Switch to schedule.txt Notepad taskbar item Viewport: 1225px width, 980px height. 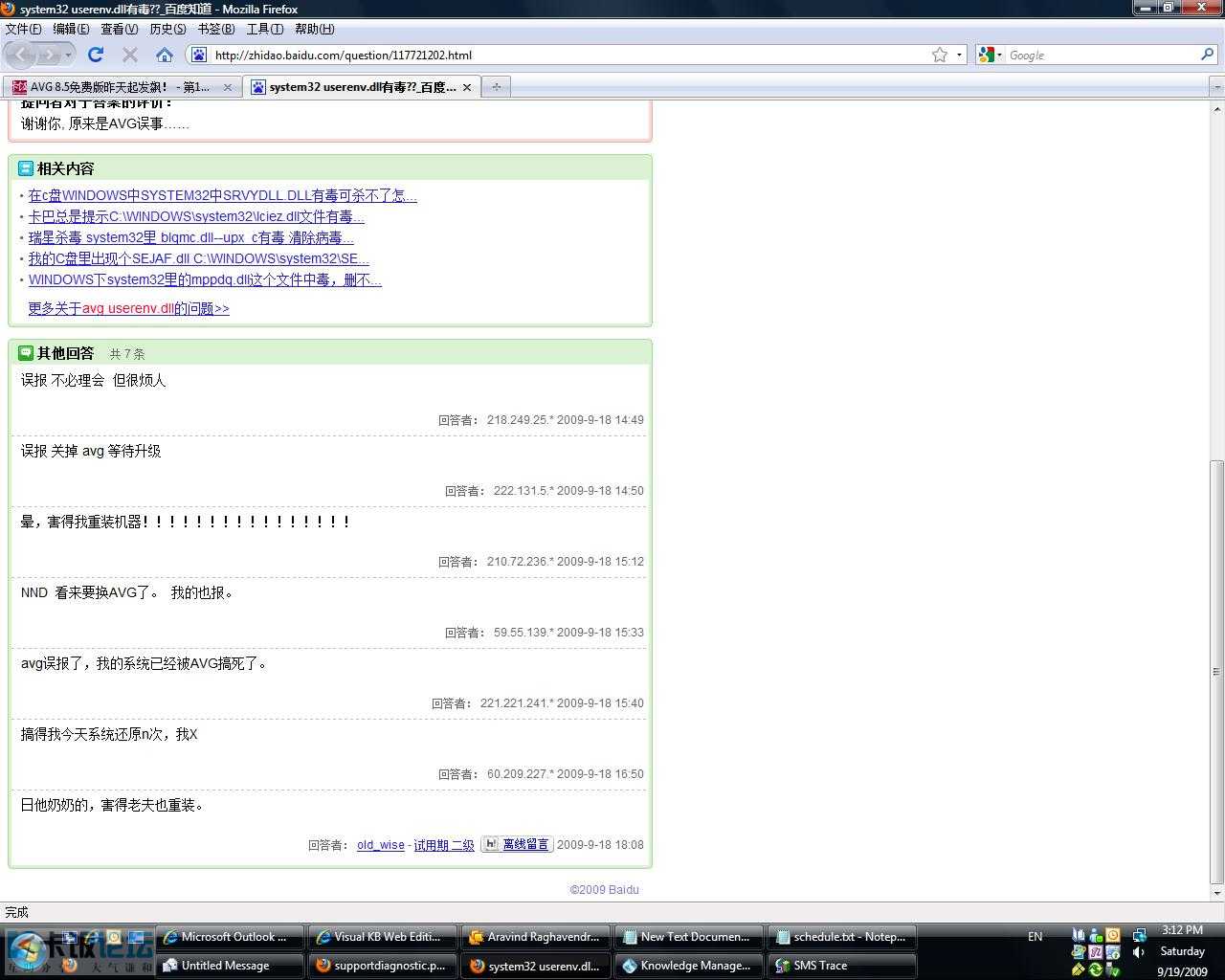tap(842, 937)
